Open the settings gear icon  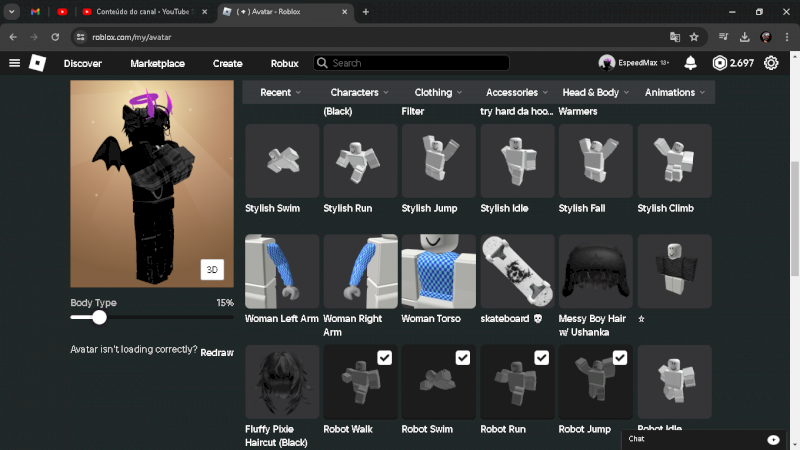(x=771, y=63)
